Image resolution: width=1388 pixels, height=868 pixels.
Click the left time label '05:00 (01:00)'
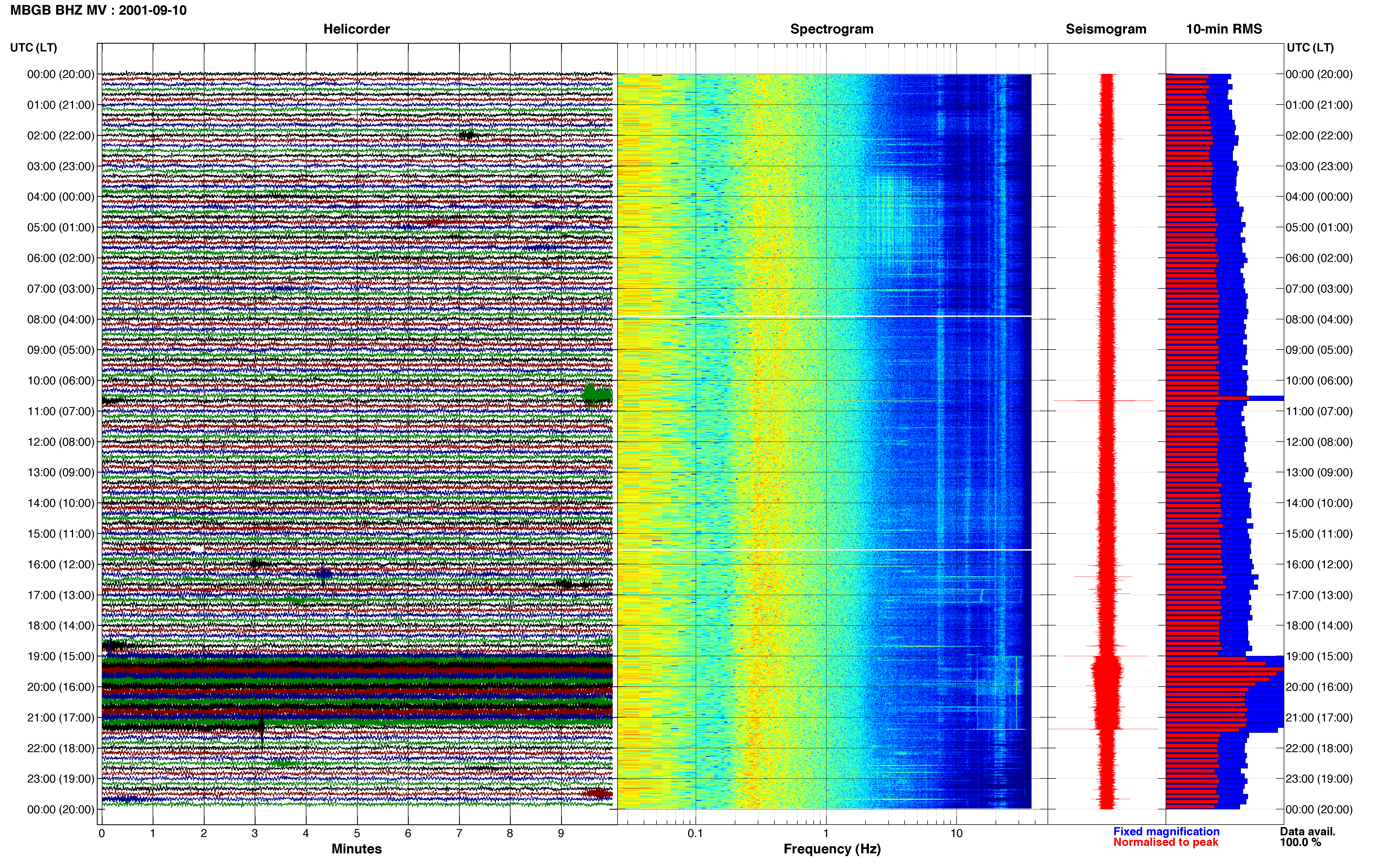click(61, 227)
